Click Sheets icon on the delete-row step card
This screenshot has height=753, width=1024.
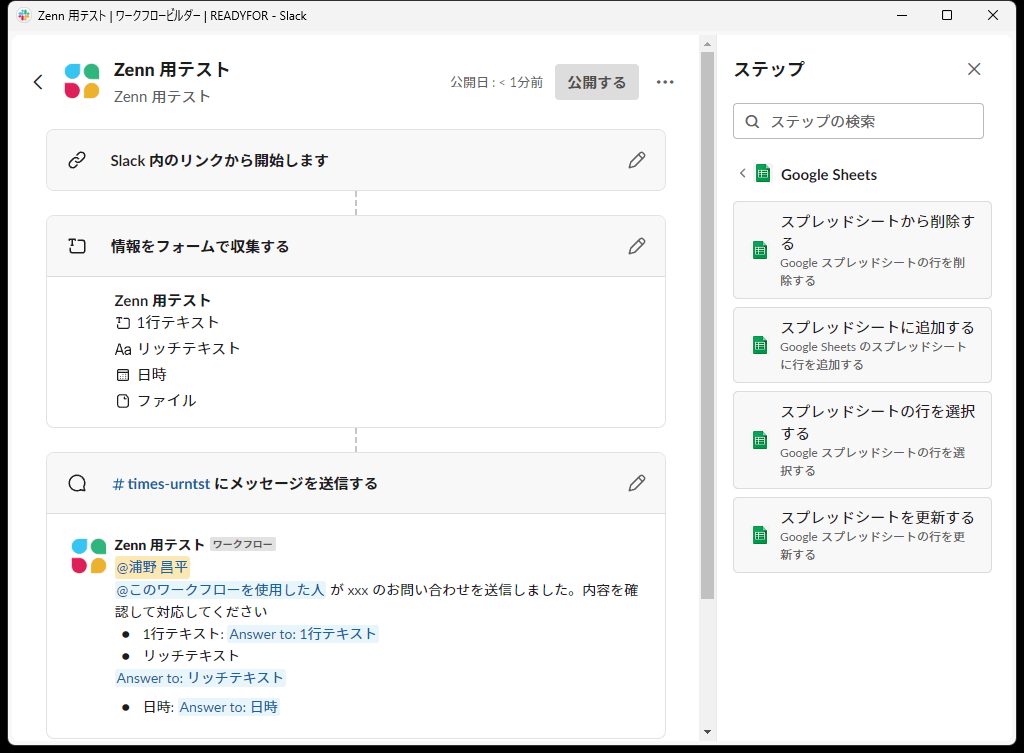[x=760, y=250]
